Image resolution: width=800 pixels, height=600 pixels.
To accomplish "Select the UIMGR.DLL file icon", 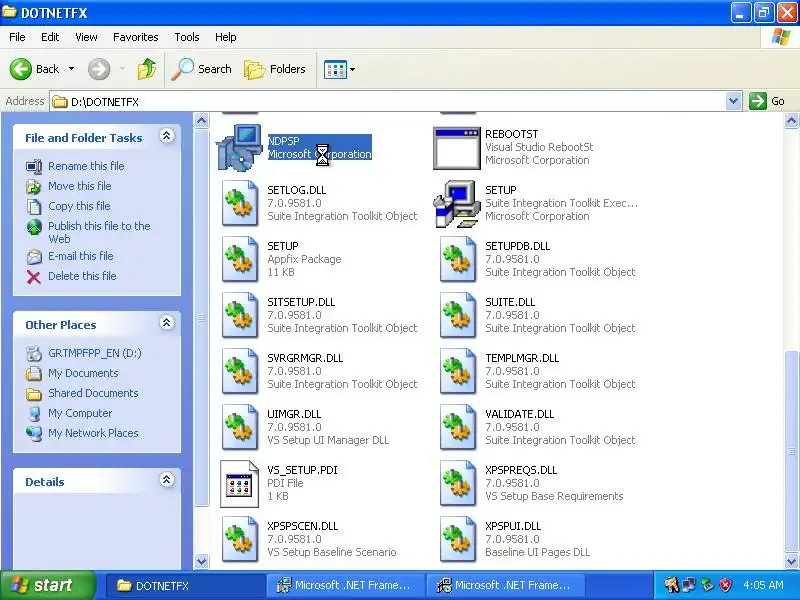I will [239, 428].
